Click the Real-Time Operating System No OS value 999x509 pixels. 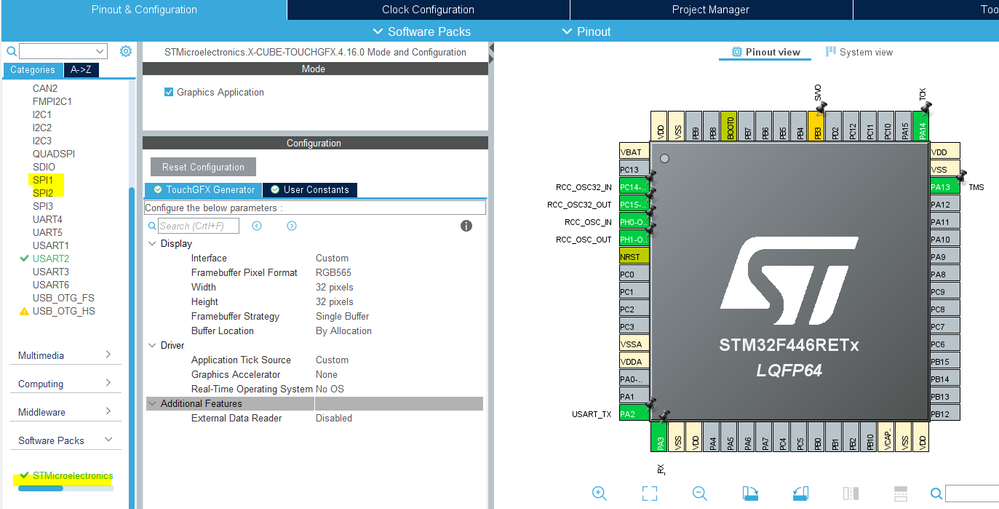329,389
